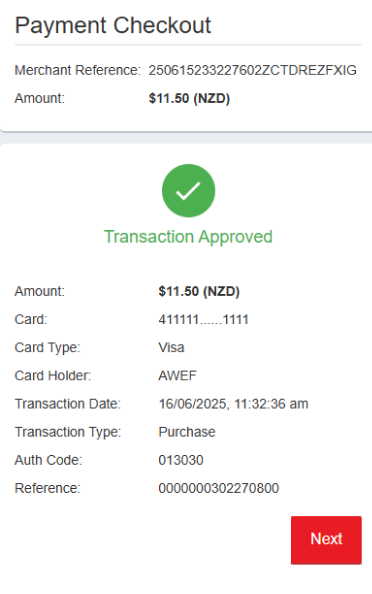Viewport: 372px width, 594px height.
Task: Click the Merchant Reference label
Action: 77,70
